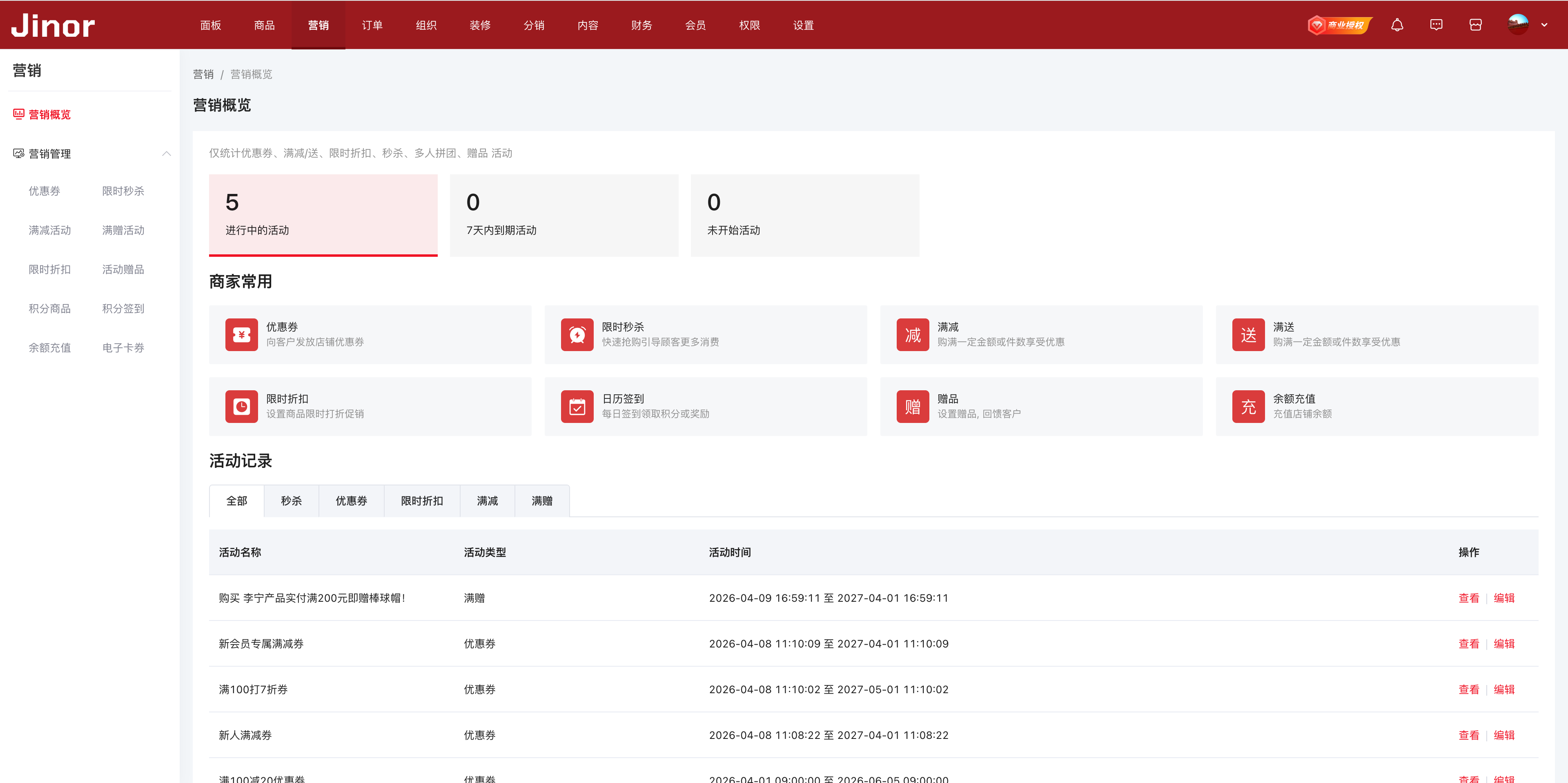
Task: Click 编辑 for 新人满减券
Action: (x=1504, y=735)
